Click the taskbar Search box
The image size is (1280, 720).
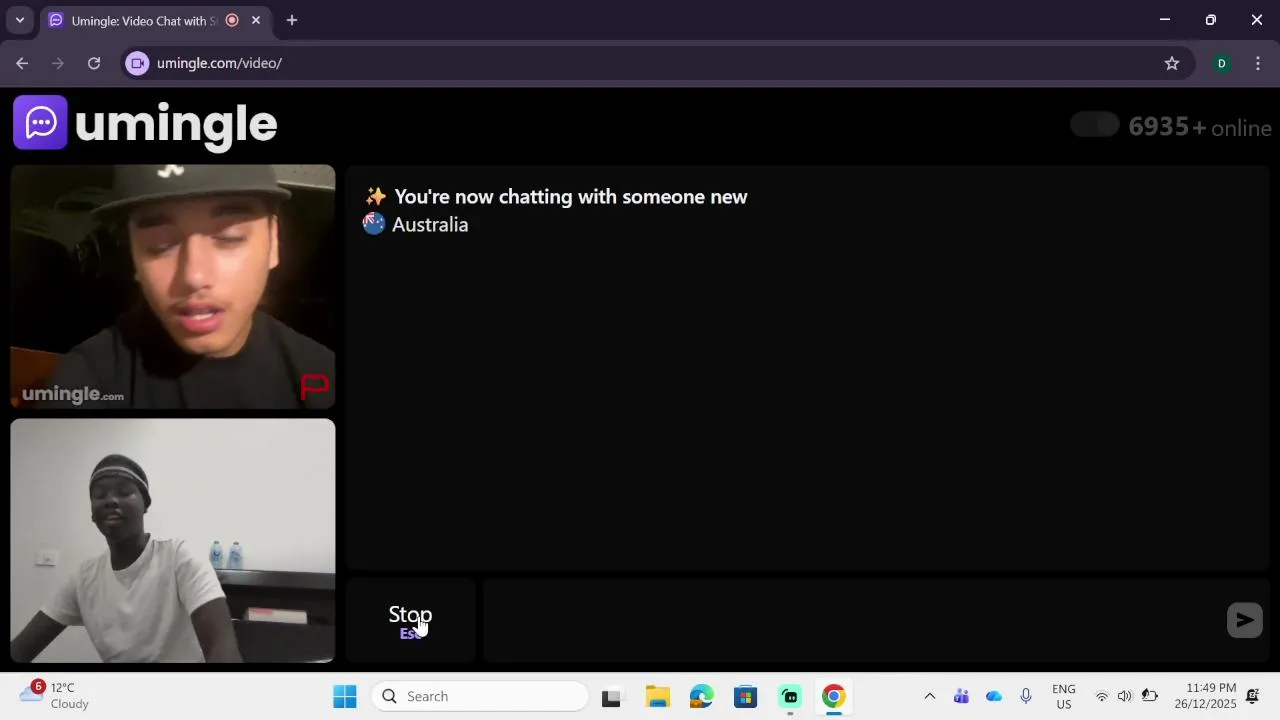480,696
